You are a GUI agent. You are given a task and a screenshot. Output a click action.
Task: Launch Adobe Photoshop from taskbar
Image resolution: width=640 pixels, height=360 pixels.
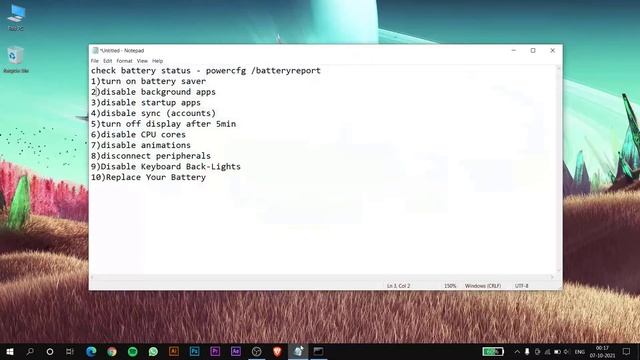pos(195,351)
